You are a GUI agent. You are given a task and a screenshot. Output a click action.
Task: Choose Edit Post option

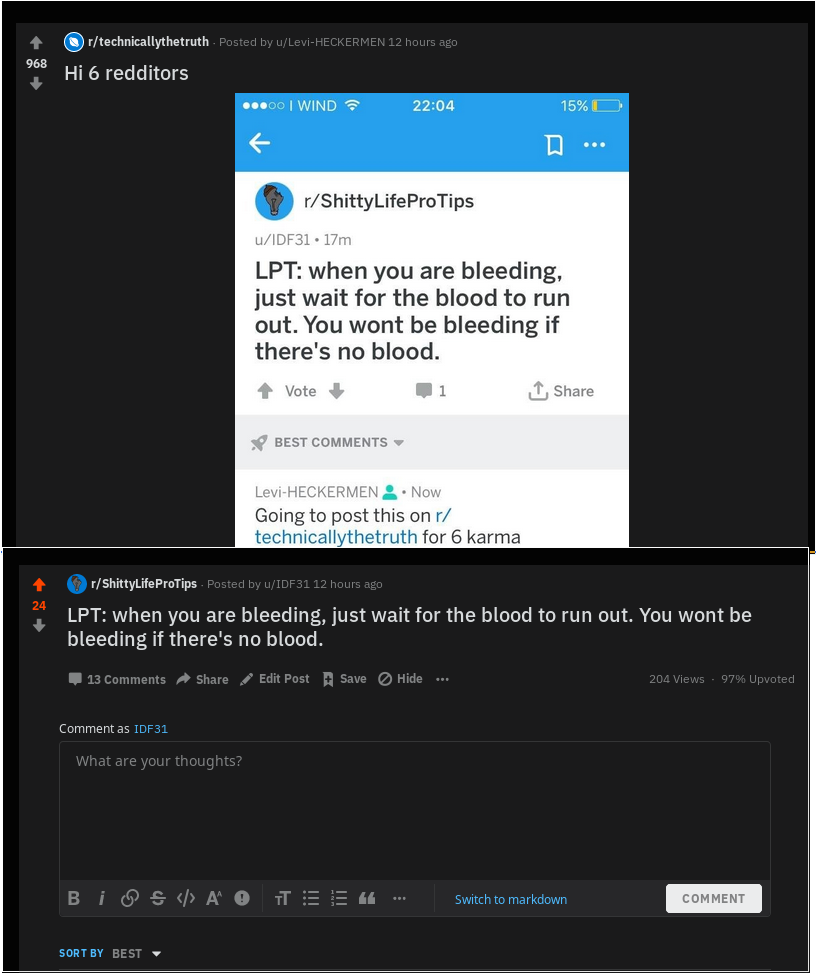click(x=275, y=679)
